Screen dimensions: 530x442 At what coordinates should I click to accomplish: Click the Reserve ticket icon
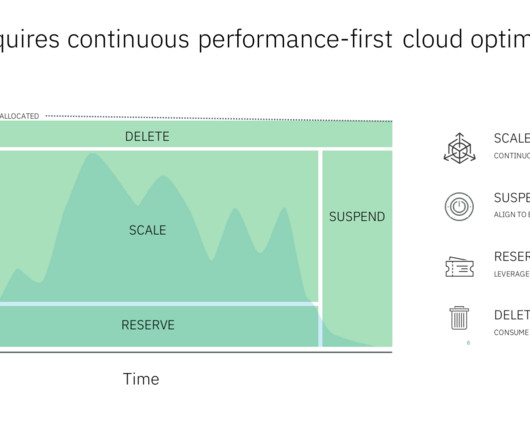pos(459,267)
